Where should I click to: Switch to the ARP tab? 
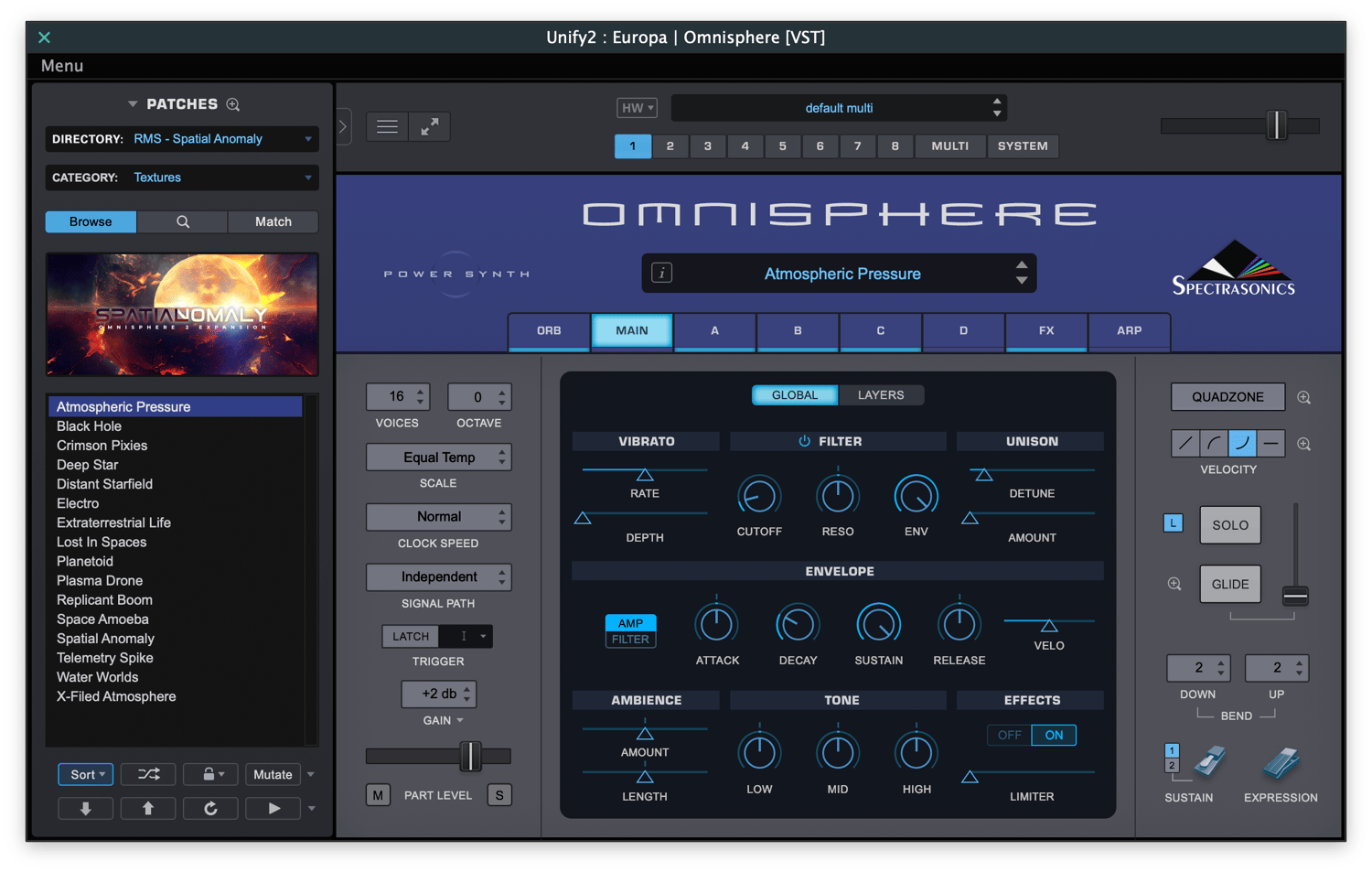[x=1129, y=330]
